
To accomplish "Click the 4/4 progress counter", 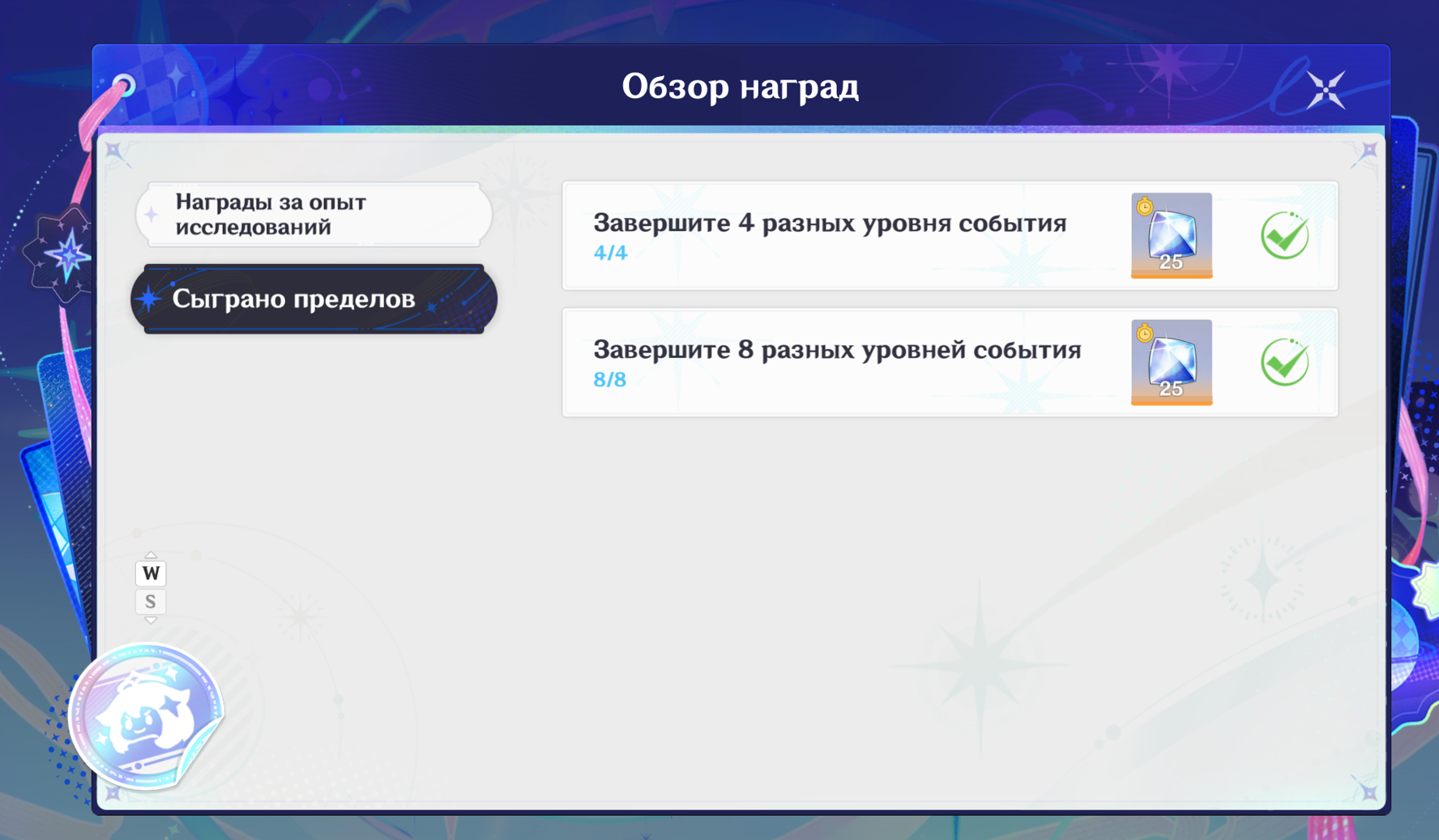I will (610, 253).
